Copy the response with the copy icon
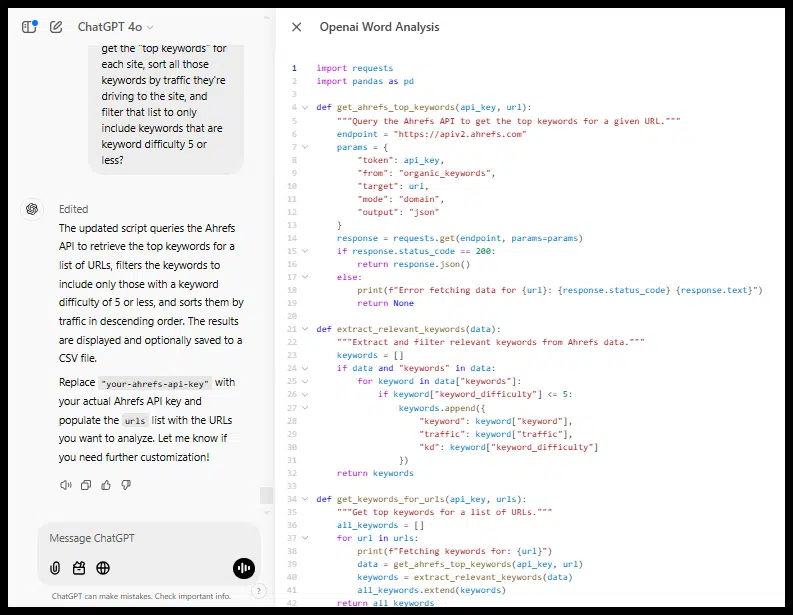793x615 pixels. [86, 486]
